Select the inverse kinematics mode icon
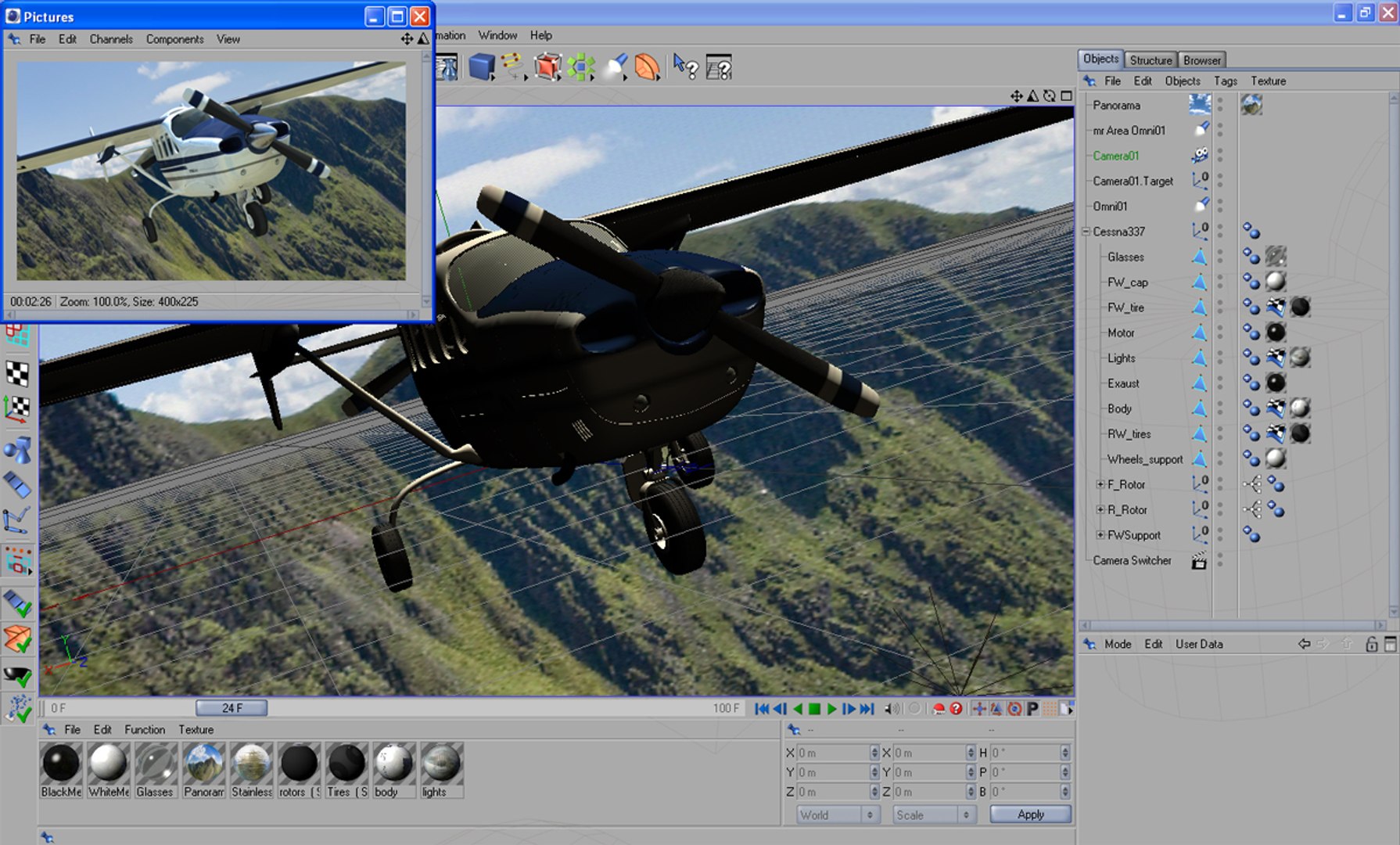The image size is (1400, 845). [x=18, y=520]
